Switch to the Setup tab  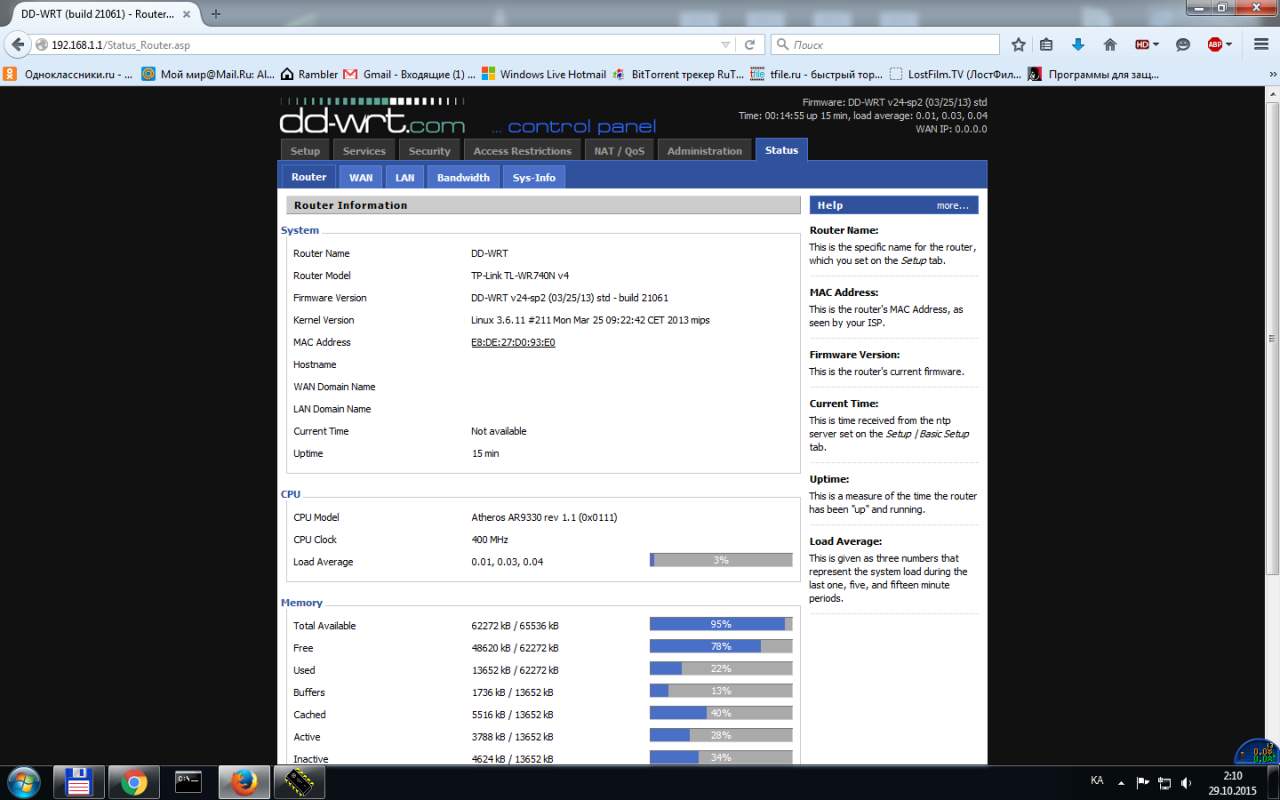click(x=305, y=151)
